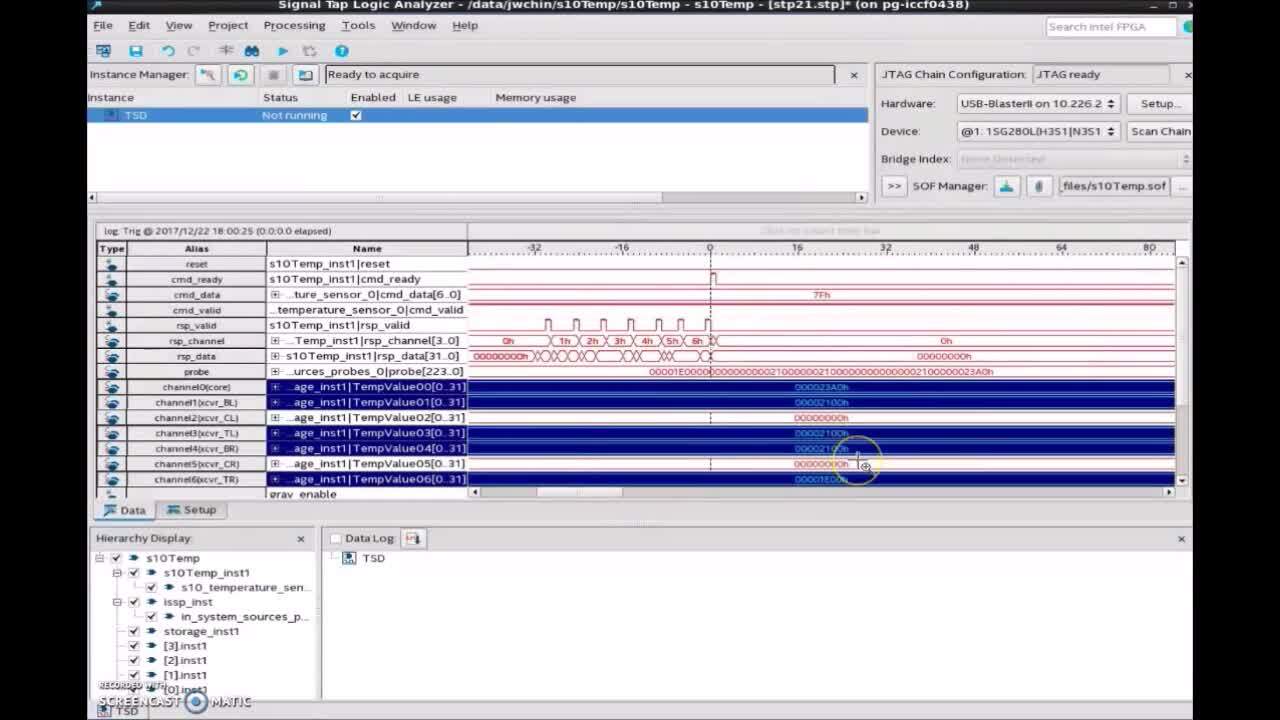This screenshot has height=720, width=1280.
Task: Open the Processing menu
Action: pyautogui.click(x=294, y=25)
